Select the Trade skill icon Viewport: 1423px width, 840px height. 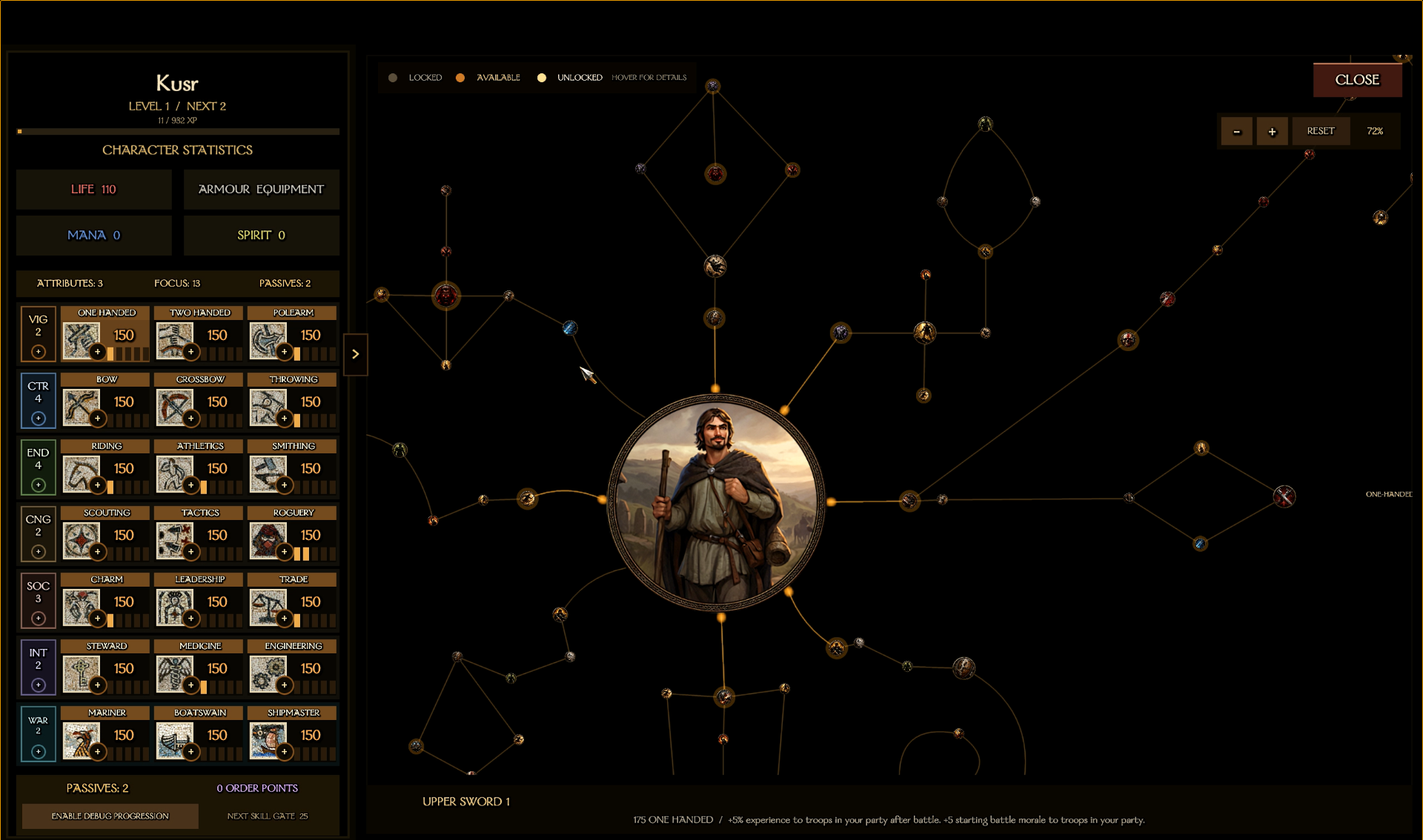click(268, 607)
